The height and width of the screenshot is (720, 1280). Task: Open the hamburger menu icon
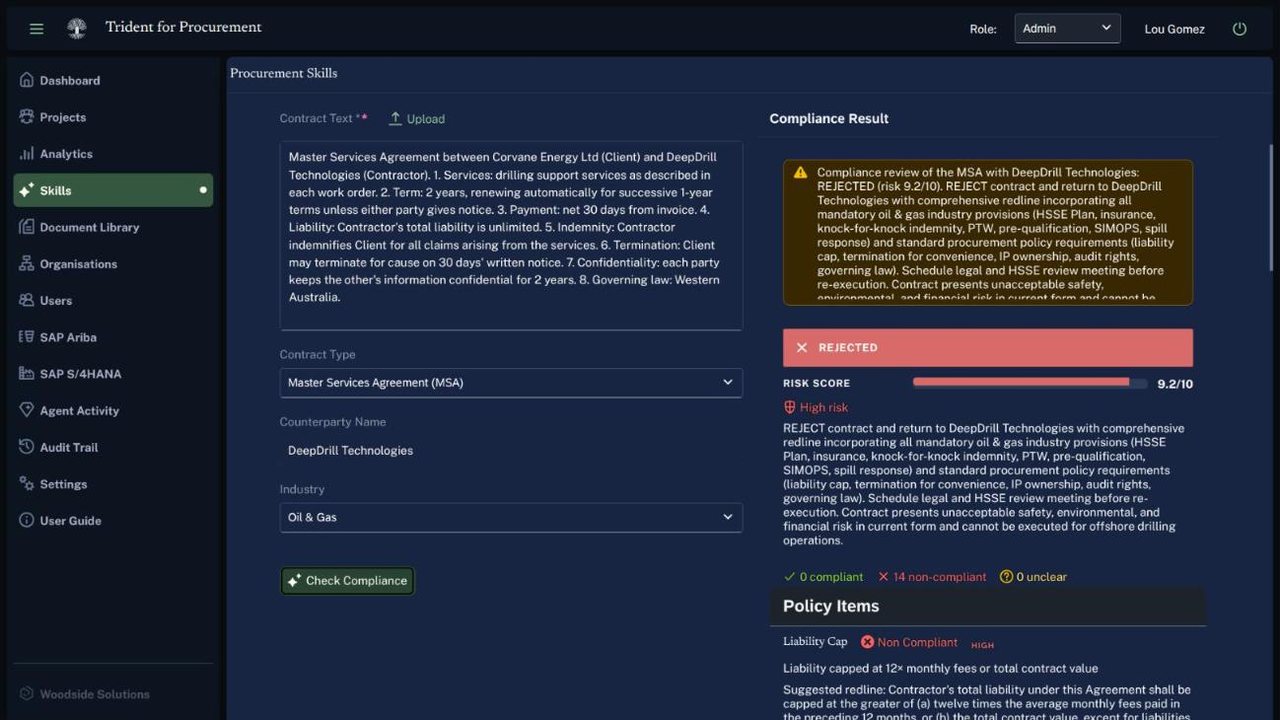click(37, 29)
